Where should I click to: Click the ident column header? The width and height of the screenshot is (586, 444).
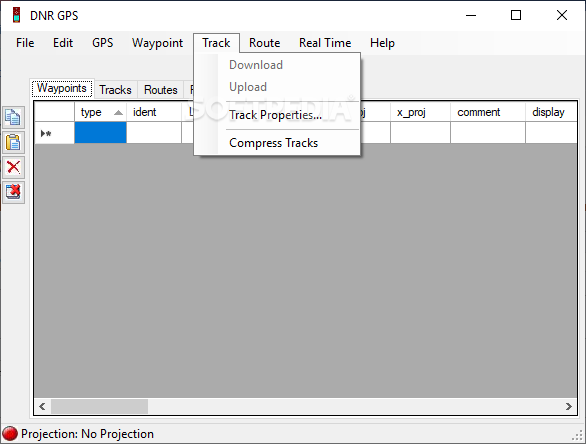pos(154,112)
